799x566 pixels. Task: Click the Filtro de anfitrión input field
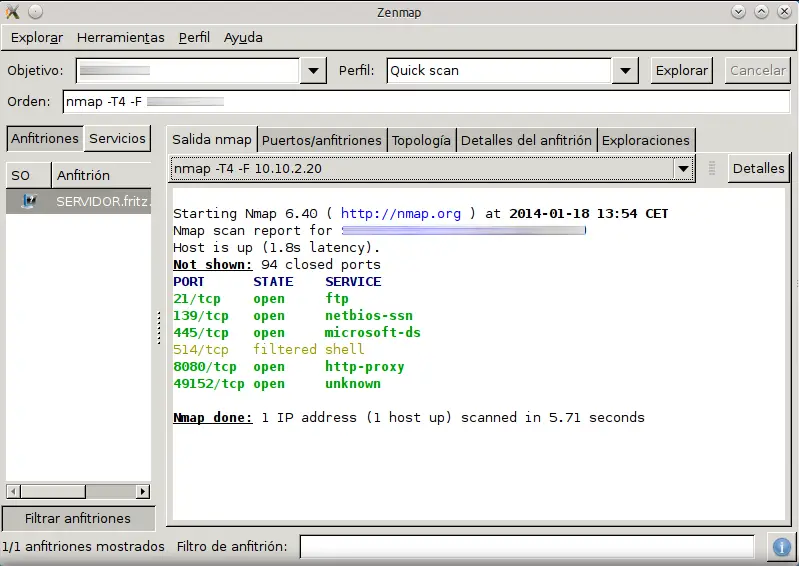click(527, 547)
